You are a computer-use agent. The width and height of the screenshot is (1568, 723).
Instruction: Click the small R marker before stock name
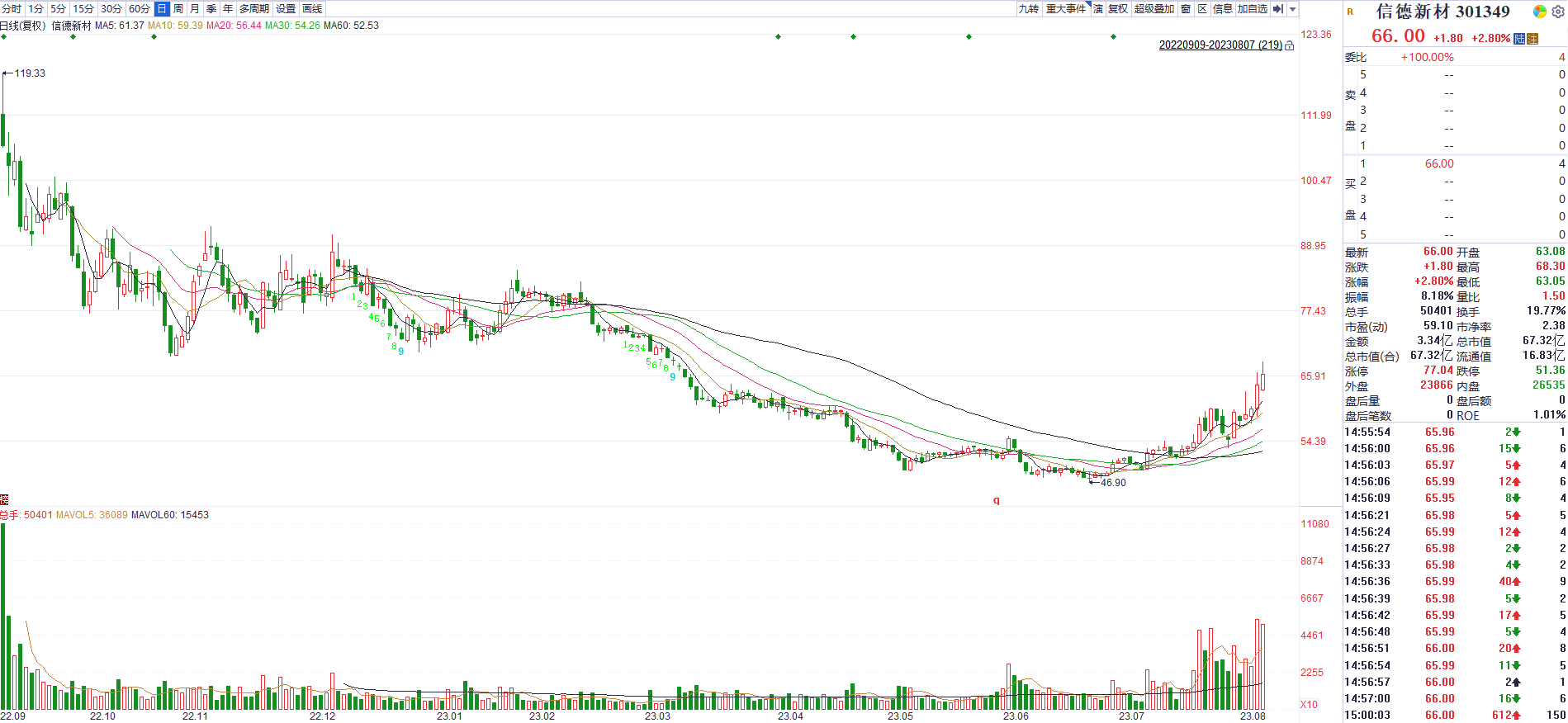click(1350, 12)
